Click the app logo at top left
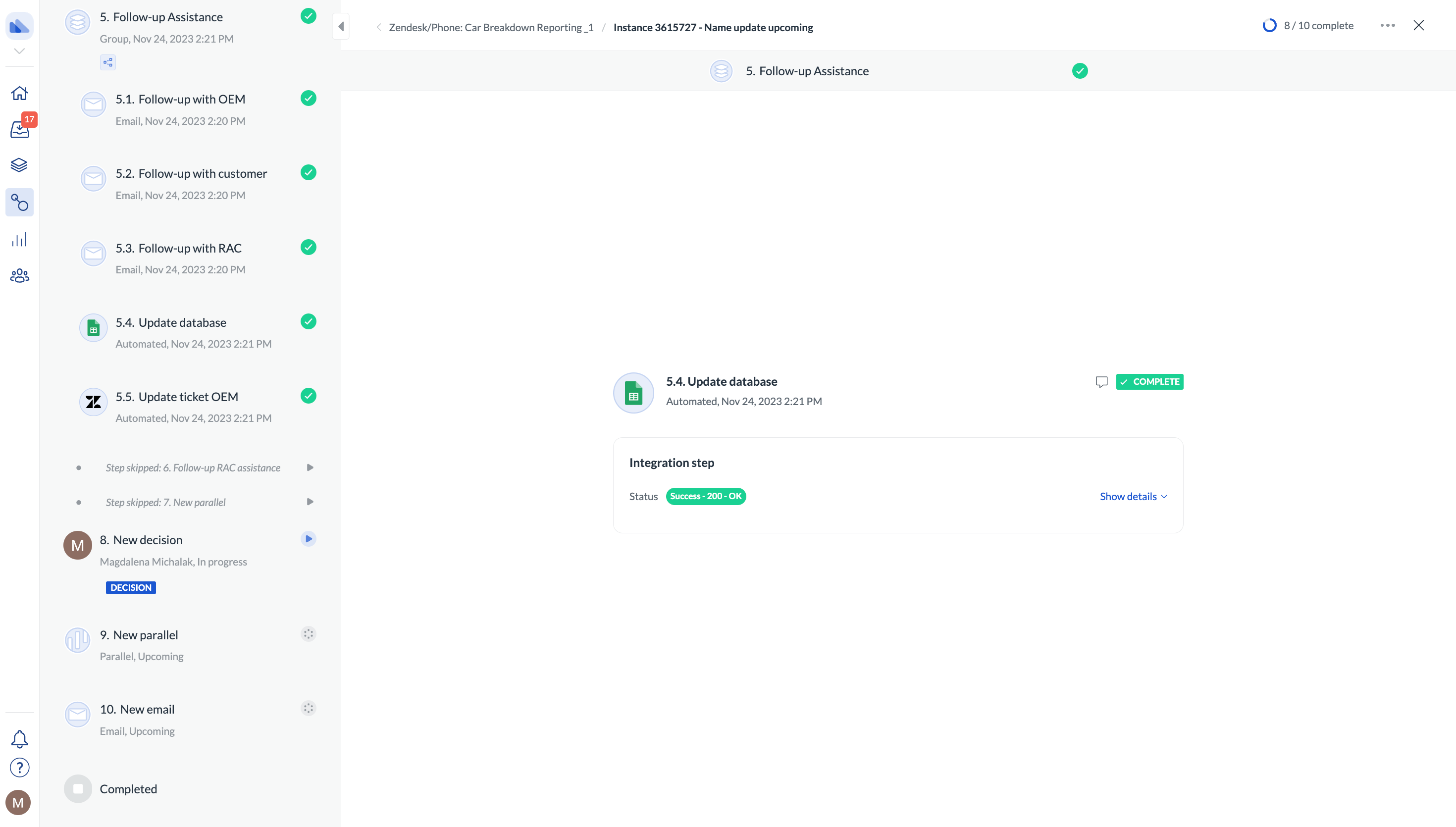The height and width of the screenshot is (827, 1456). click(x=19, y=26)
